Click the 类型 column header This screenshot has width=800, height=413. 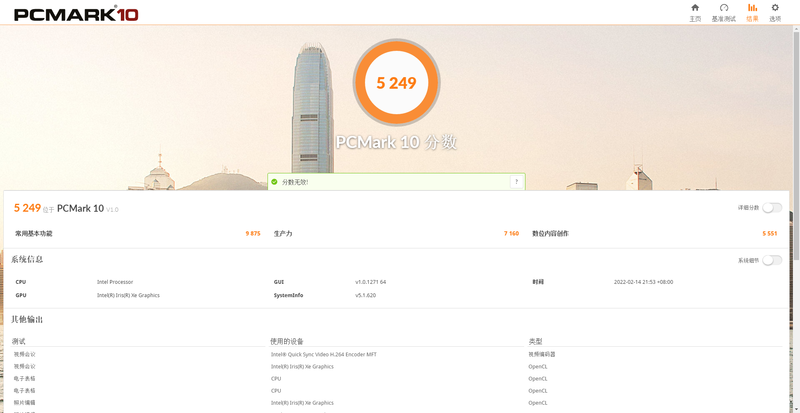535,341
